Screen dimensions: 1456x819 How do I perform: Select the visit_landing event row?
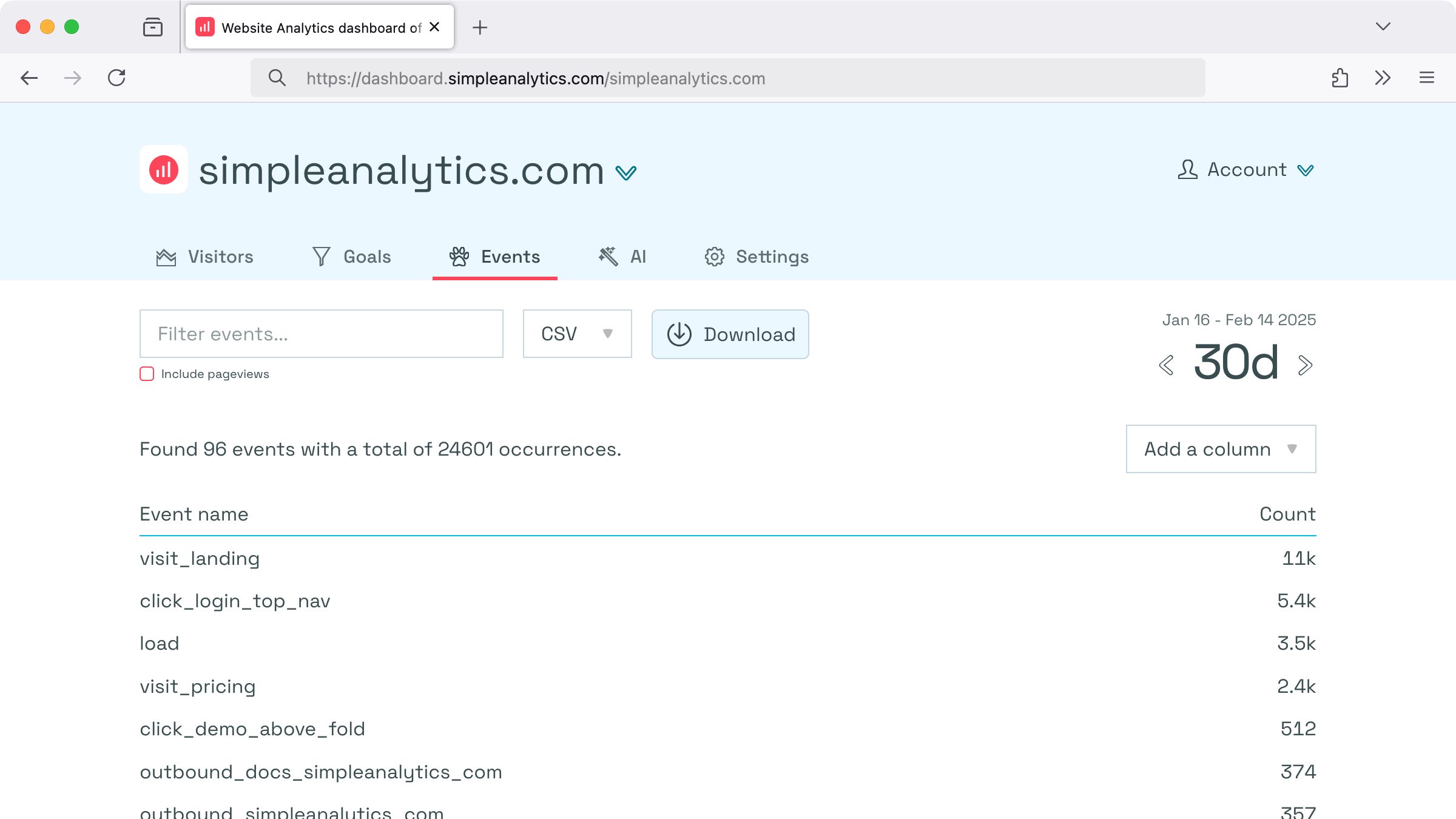728,558
